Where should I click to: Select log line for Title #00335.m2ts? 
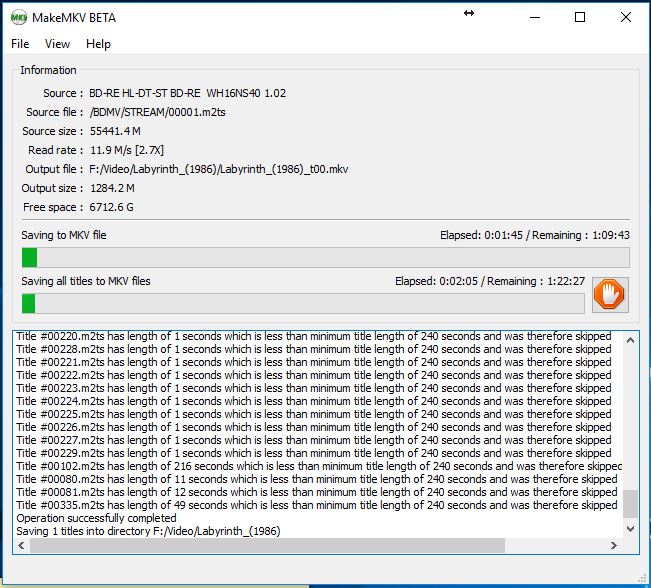pos(317,505)
